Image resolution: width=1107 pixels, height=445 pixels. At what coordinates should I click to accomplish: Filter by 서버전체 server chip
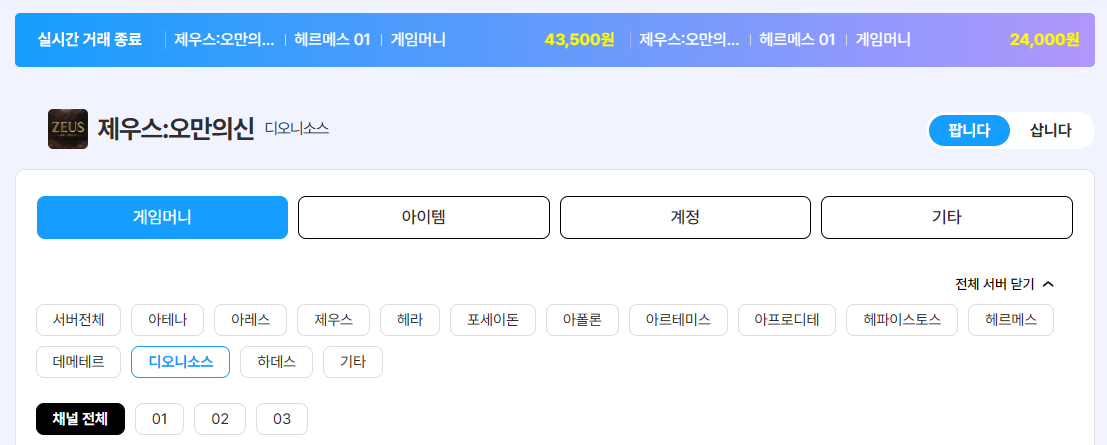click(x=79, y=320)
